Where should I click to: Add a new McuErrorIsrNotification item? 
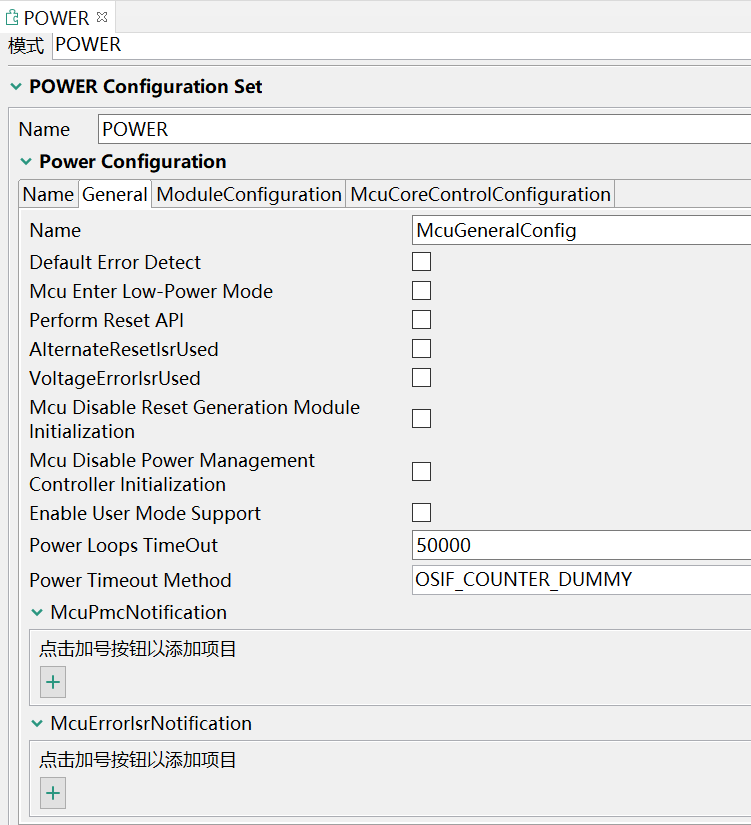[x=53, y=794]
